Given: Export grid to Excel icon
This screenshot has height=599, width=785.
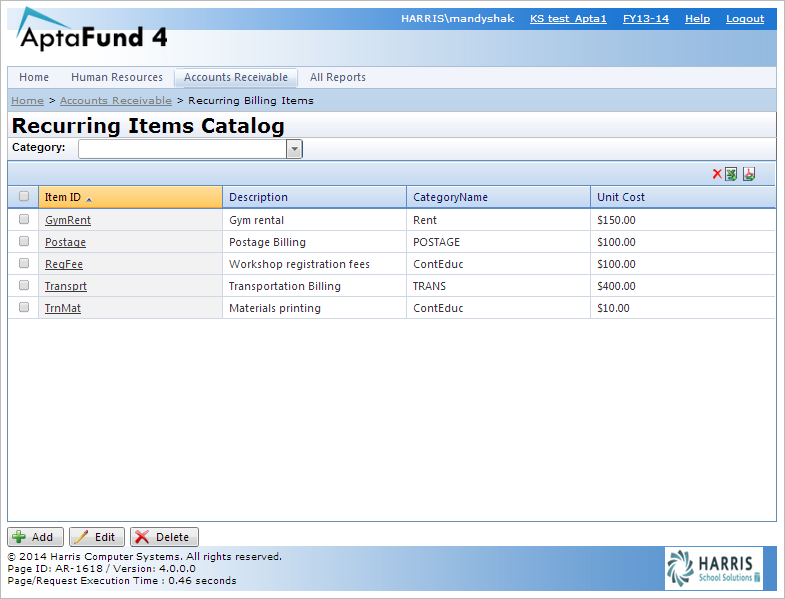Looking at the screenshot, I should (731, 174).
